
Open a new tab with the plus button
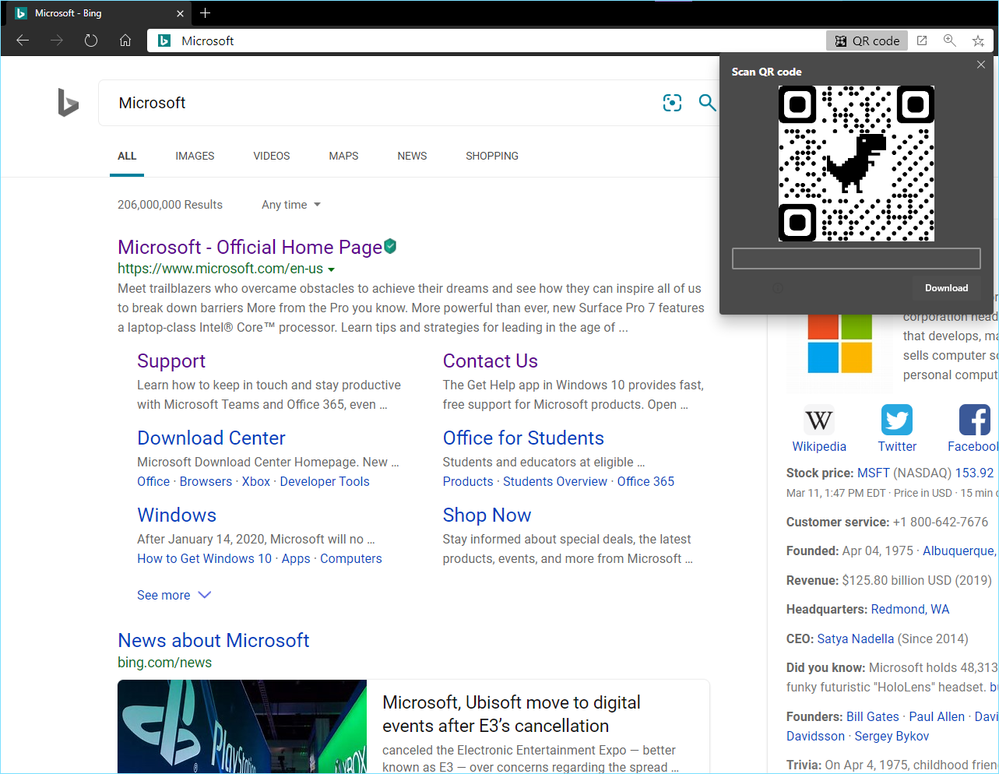(205, 13)
